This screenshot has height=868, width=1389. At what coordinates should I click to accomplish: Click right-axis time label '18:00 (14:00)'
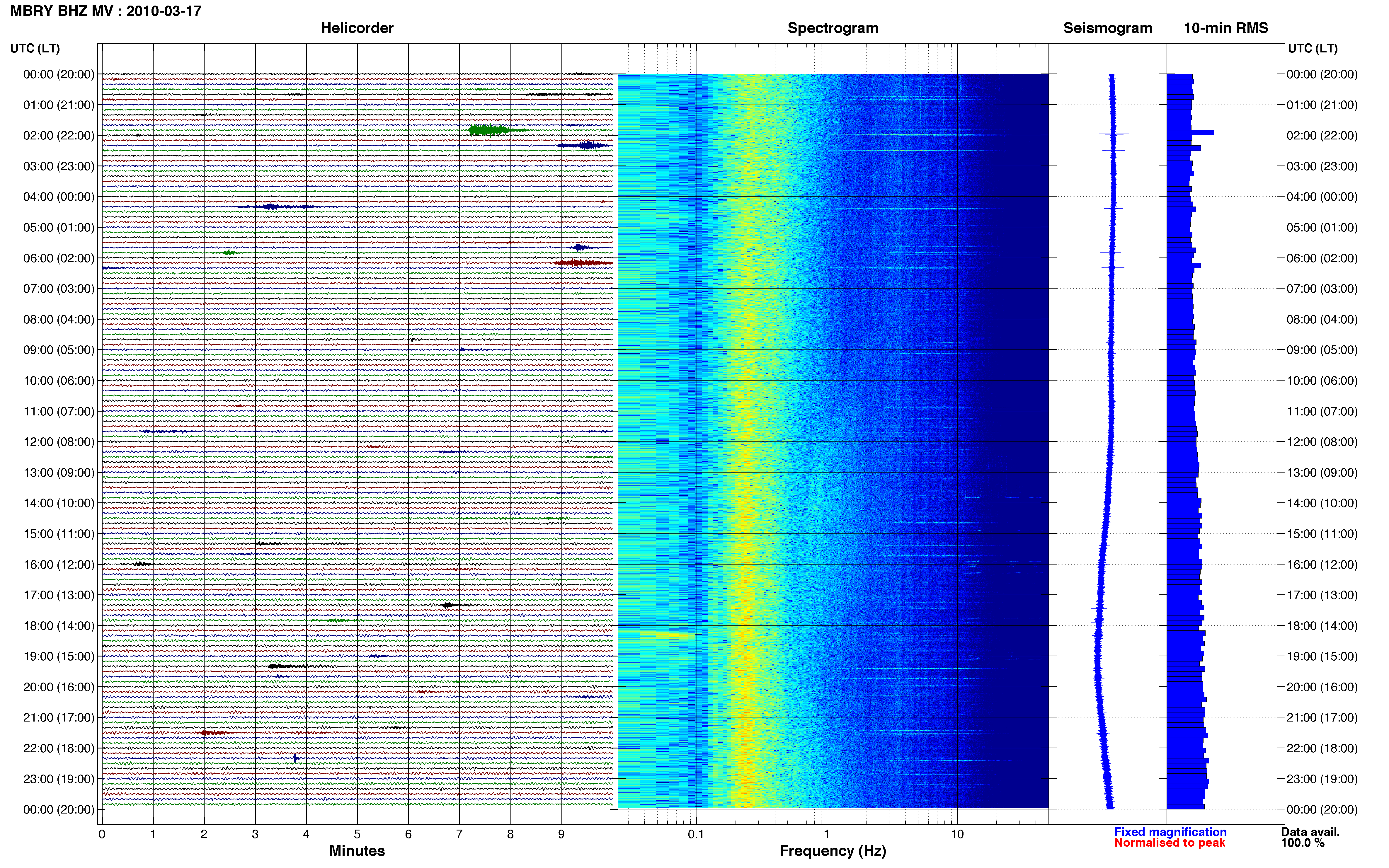1322,626
